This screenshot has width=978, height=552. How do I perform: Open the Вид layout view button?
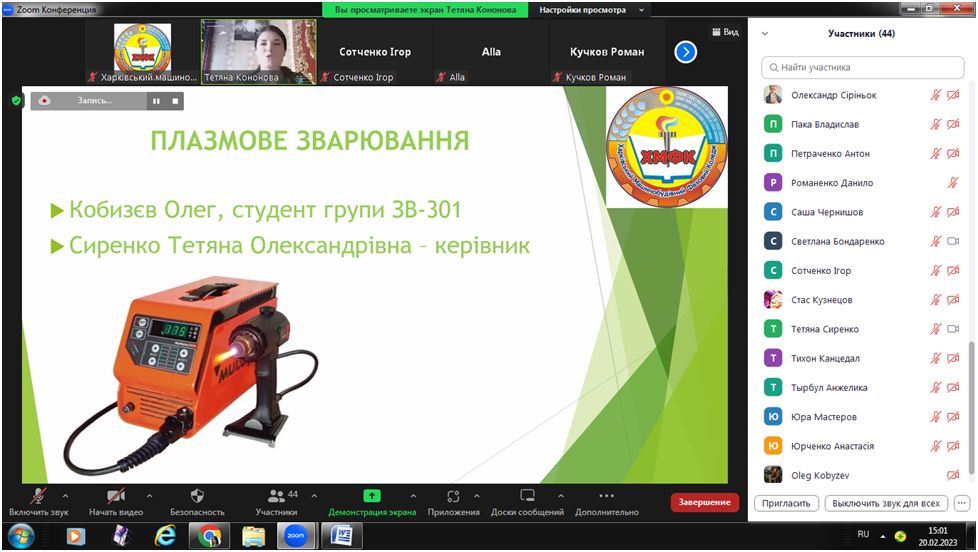[x=725, y=32]
